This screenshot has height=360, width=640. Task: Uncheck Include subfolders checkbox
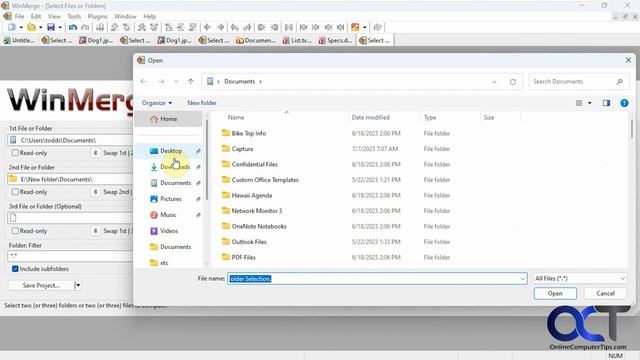[x=15, y=269]
